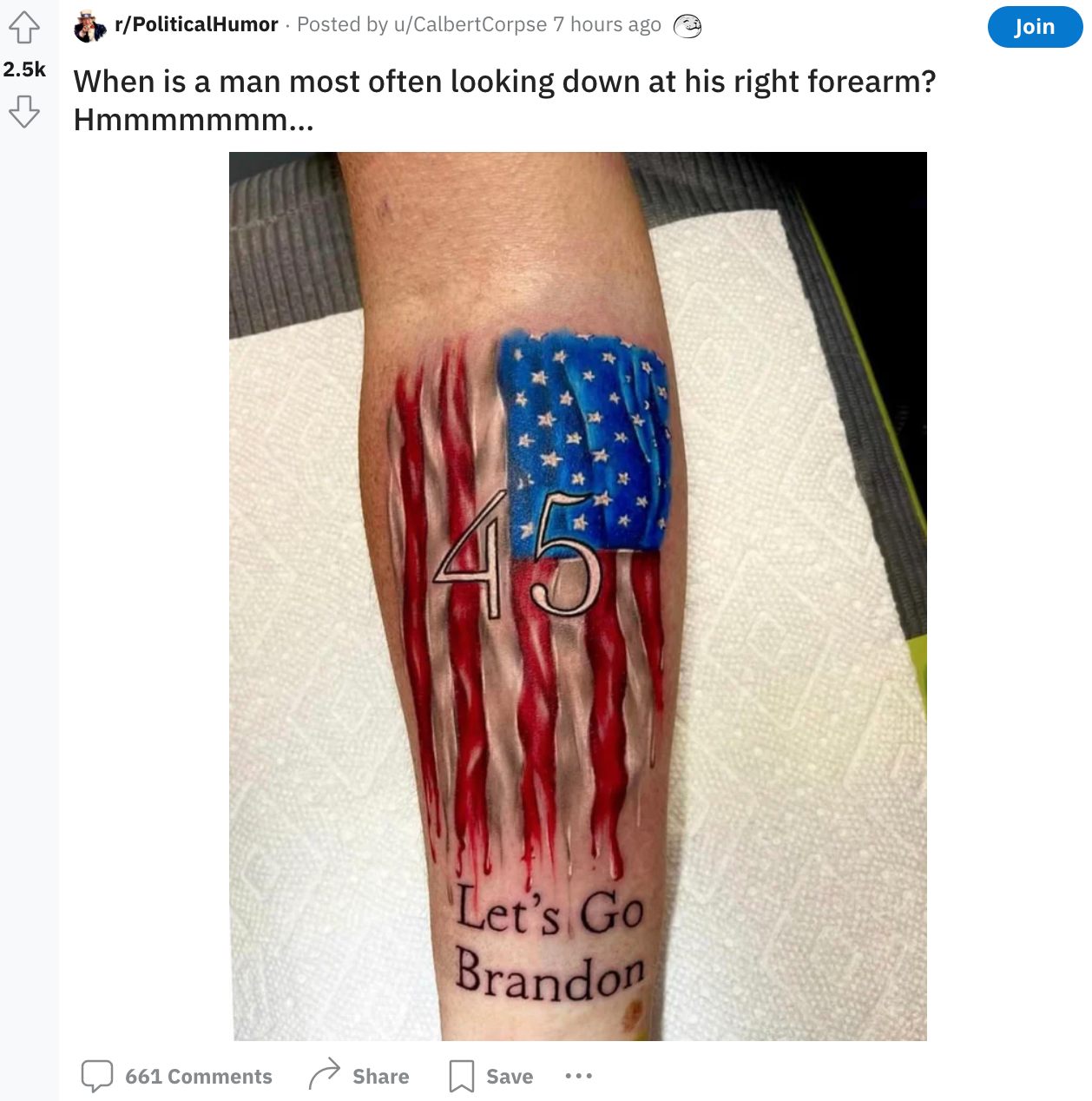
Task: Click the Share label
Action: [380, 1077]
